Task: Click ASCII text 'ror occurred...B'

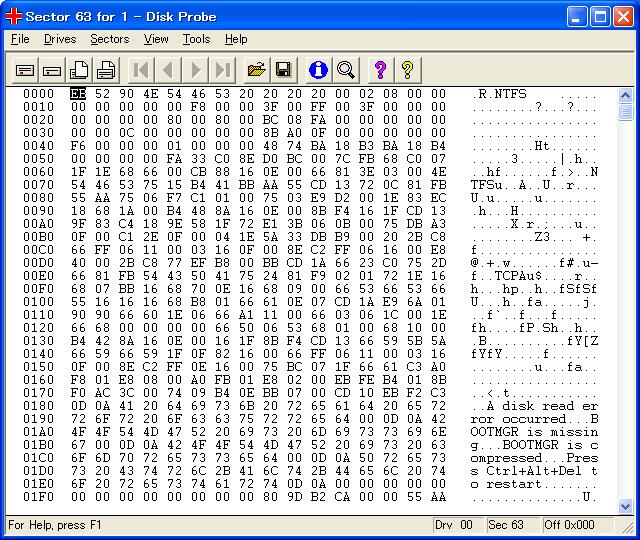Action: [x=534, y=419]
